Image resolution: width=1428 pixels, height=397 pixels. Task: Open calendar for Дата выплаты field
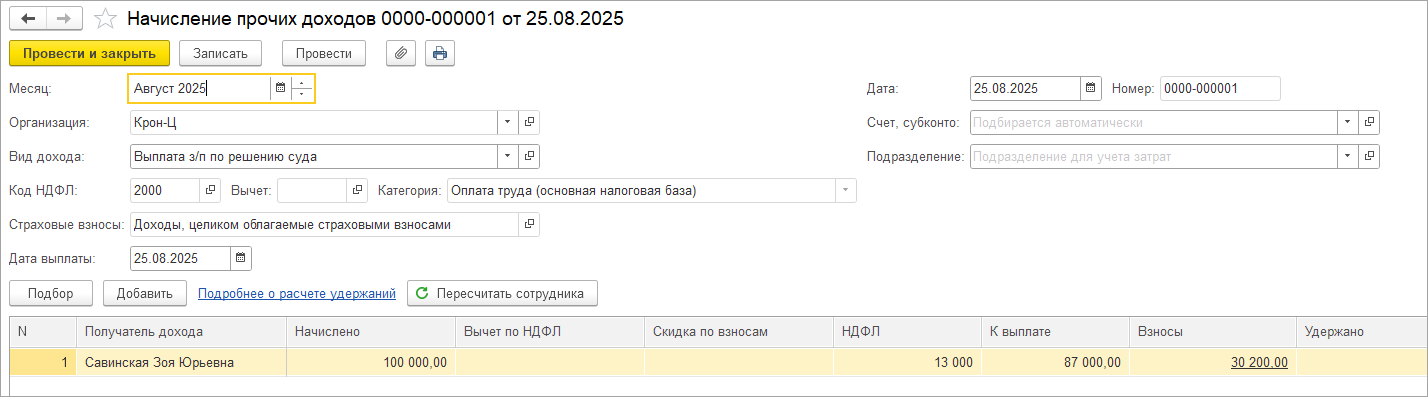pos(240,258)
